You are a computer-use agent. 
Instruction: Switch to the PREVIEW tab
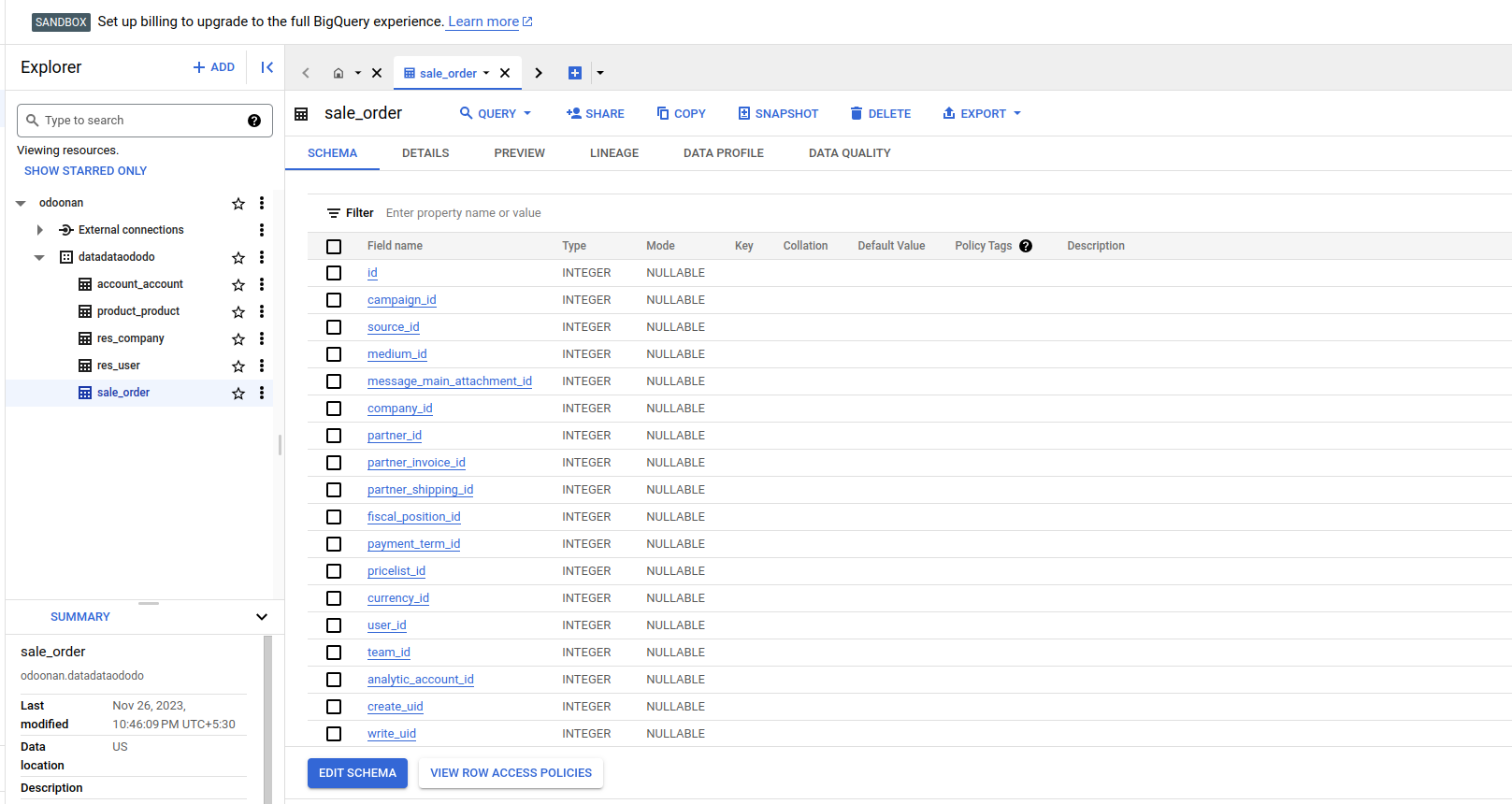(519, 153)
